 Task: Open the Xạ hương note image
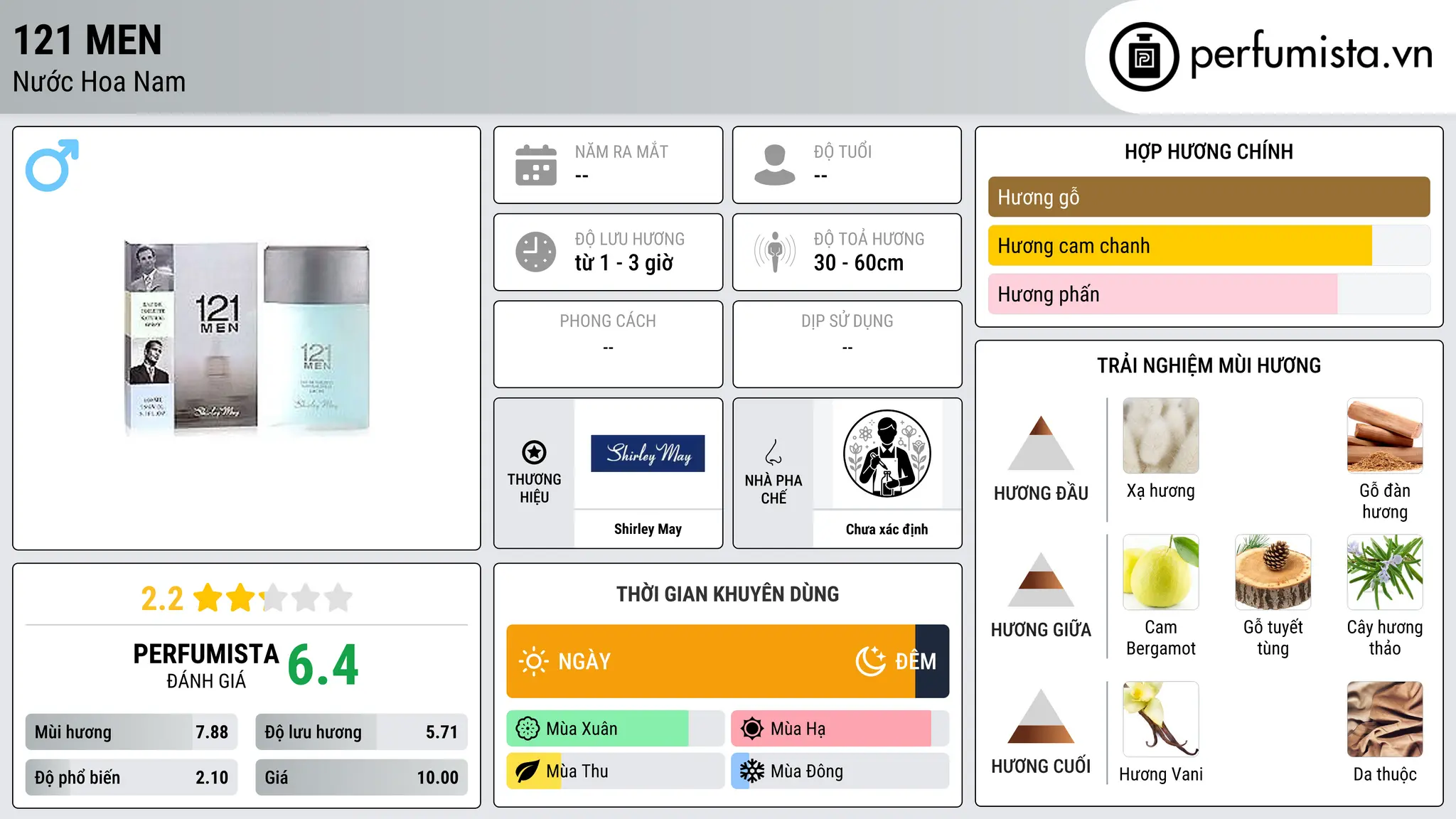click(x=1161, y=436)
